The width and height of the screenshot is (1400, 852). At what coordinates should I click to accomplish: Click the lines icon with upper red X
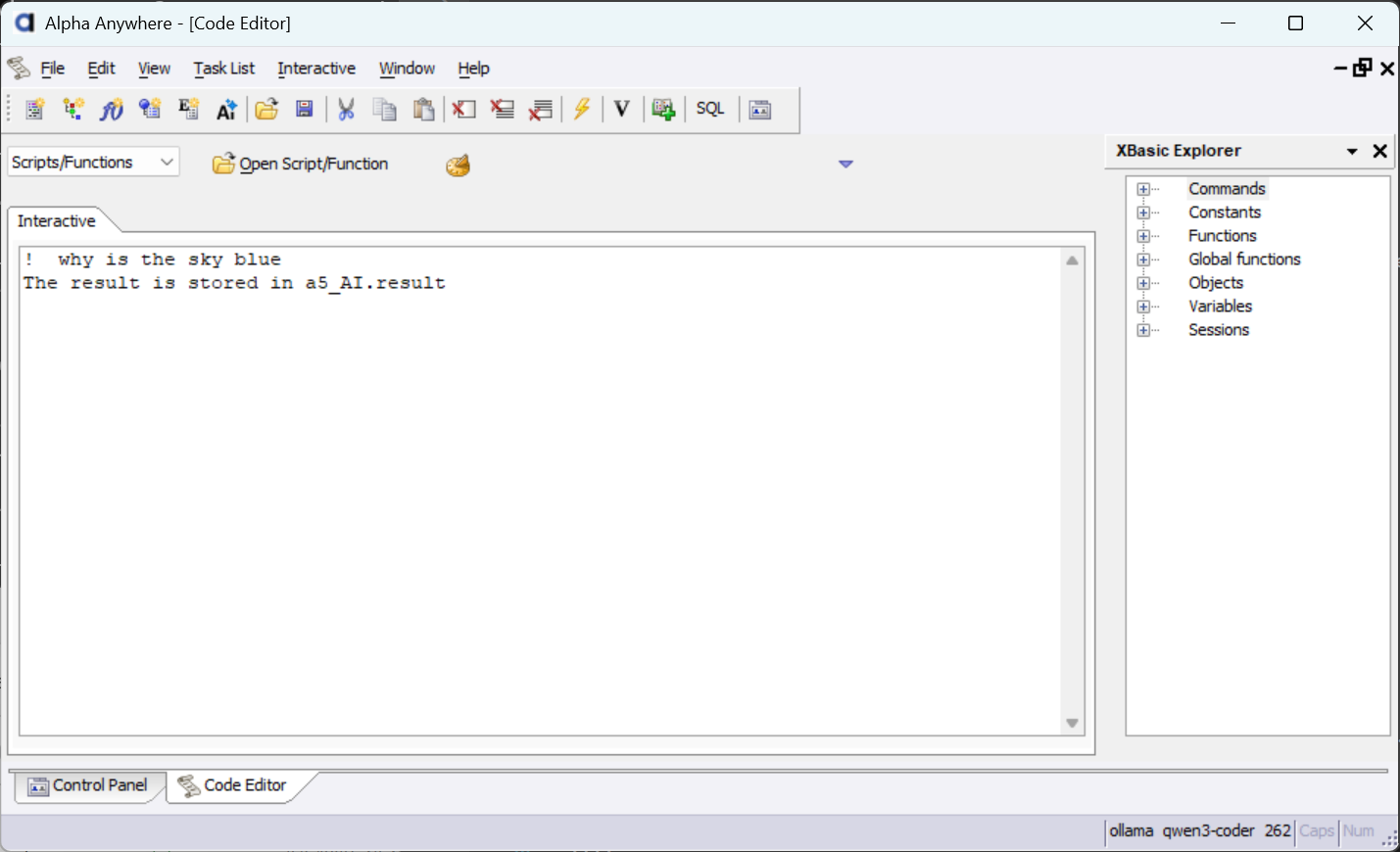[x=503, y=110]
